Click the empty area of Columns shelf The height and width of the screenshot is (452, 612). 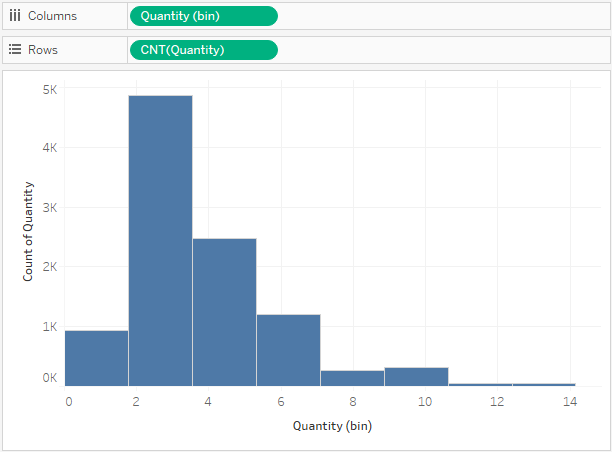[x=443, y=16]
